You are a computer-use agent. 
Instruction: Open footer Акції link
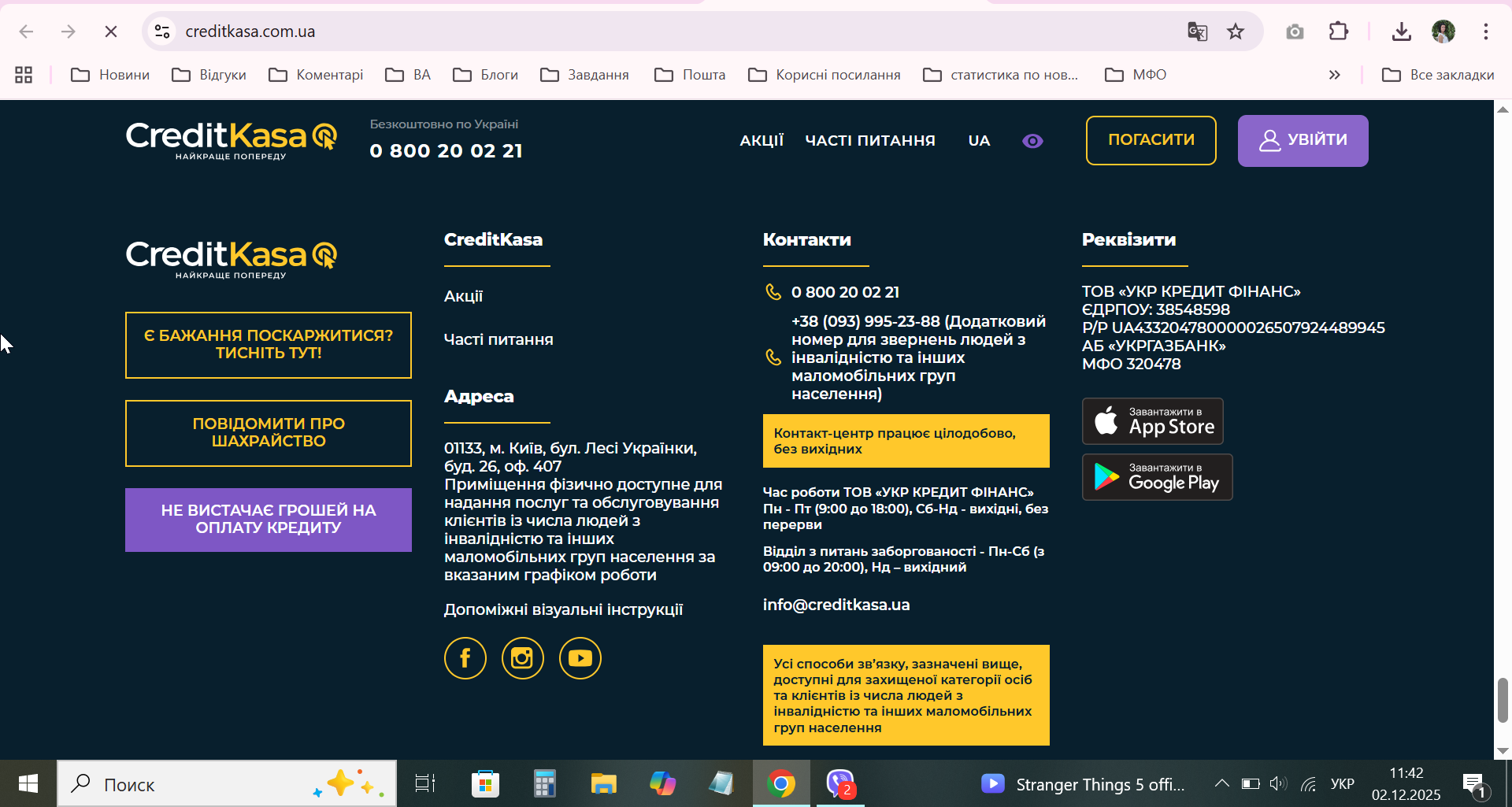(x=463, y=296)
